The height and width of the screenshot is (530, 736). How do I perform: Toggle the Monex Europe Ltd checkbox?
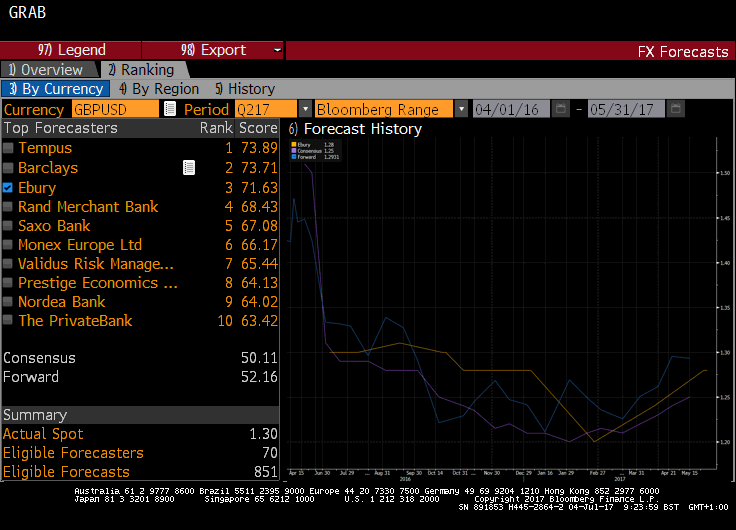(x=8, y=245)
